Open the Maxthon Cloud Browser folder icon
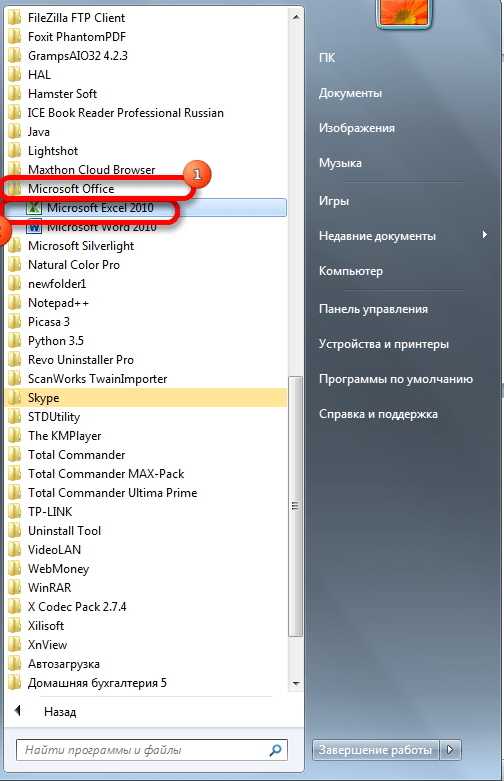Screen dimensions: 504x781 pyautogui.click(x=15, y=170)
